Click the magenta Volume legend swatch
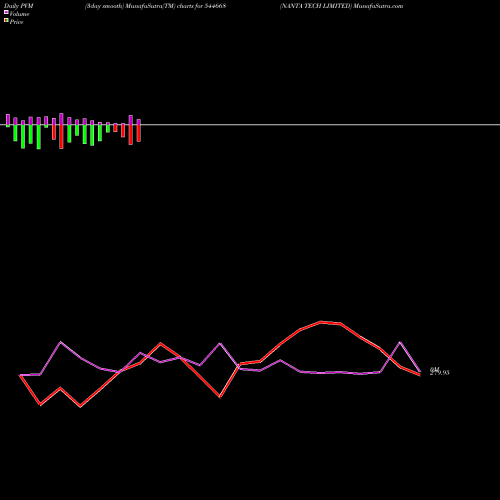The height and width of the screenshot is (500, 500). coord(6,12)
